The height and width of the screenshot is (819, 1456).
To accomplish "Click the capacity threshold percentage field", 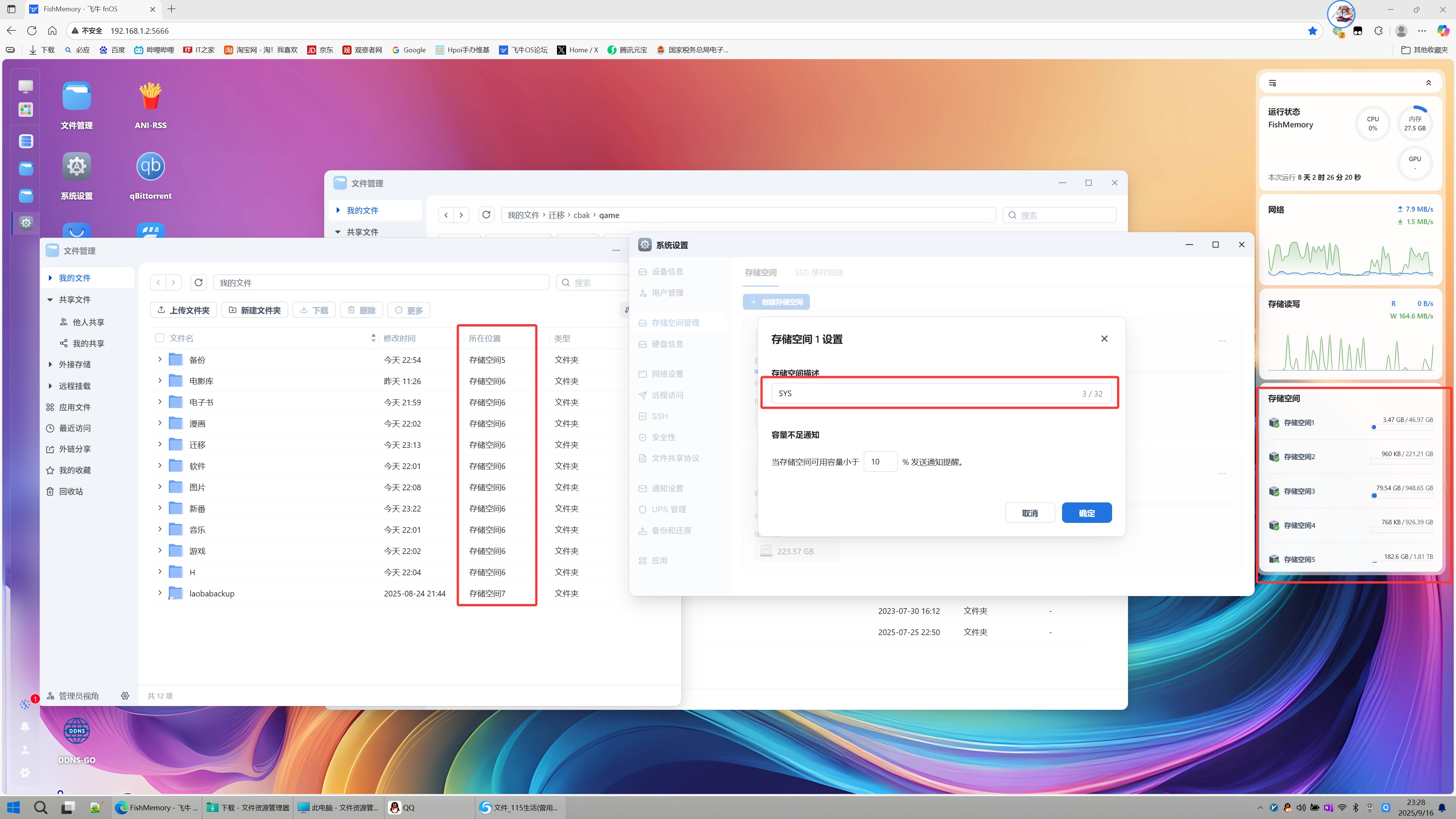I will coord(880,462).
